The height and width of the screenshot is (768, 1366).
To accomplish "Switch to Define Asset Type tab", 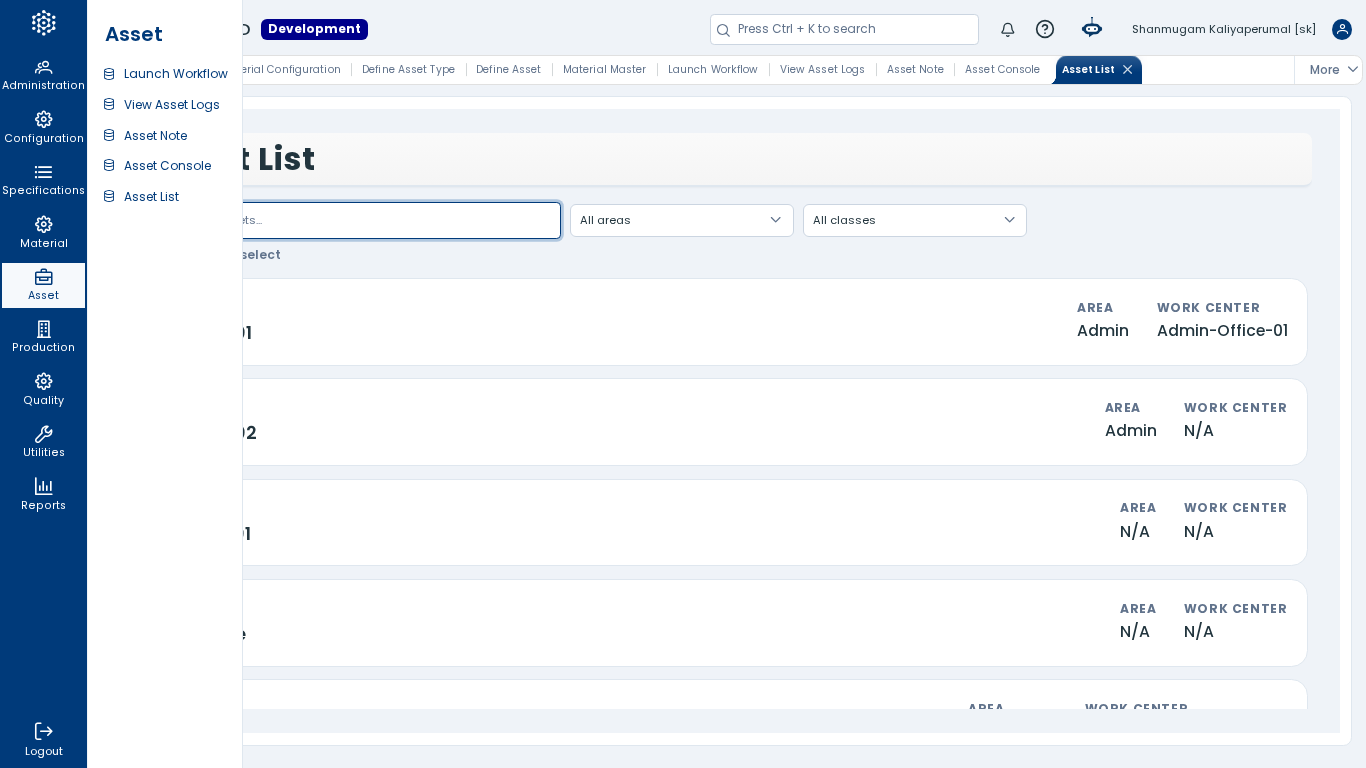I will tap(408, 70).
